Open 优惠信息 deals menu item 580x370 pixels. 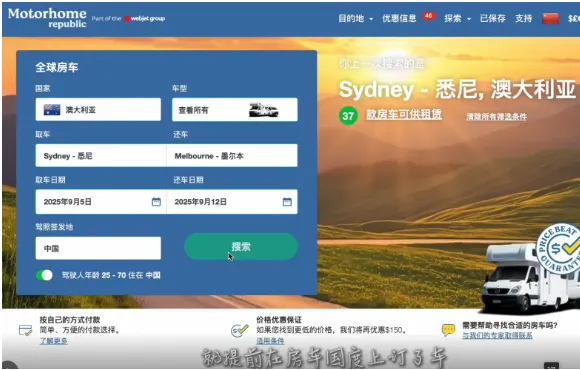pyautogui.click(x=399, y=18)
